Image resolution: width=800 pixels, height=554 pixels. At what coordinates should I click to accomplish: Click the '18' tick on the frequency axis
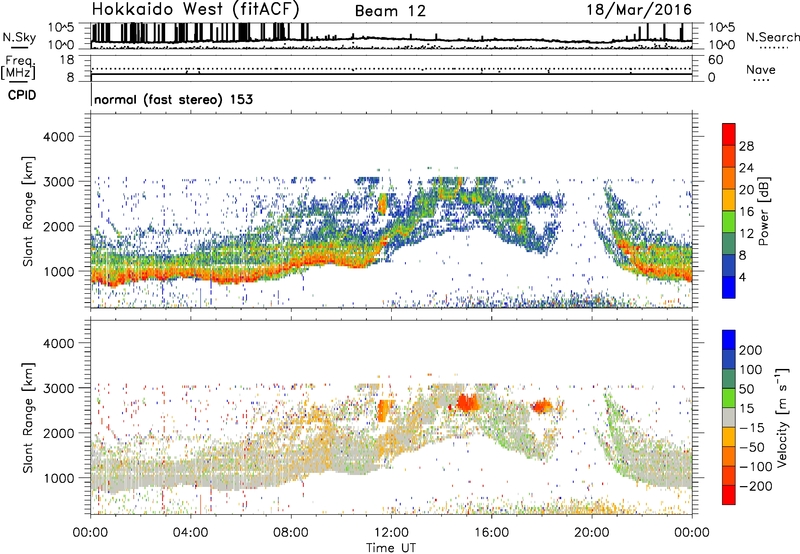(67, 60)
